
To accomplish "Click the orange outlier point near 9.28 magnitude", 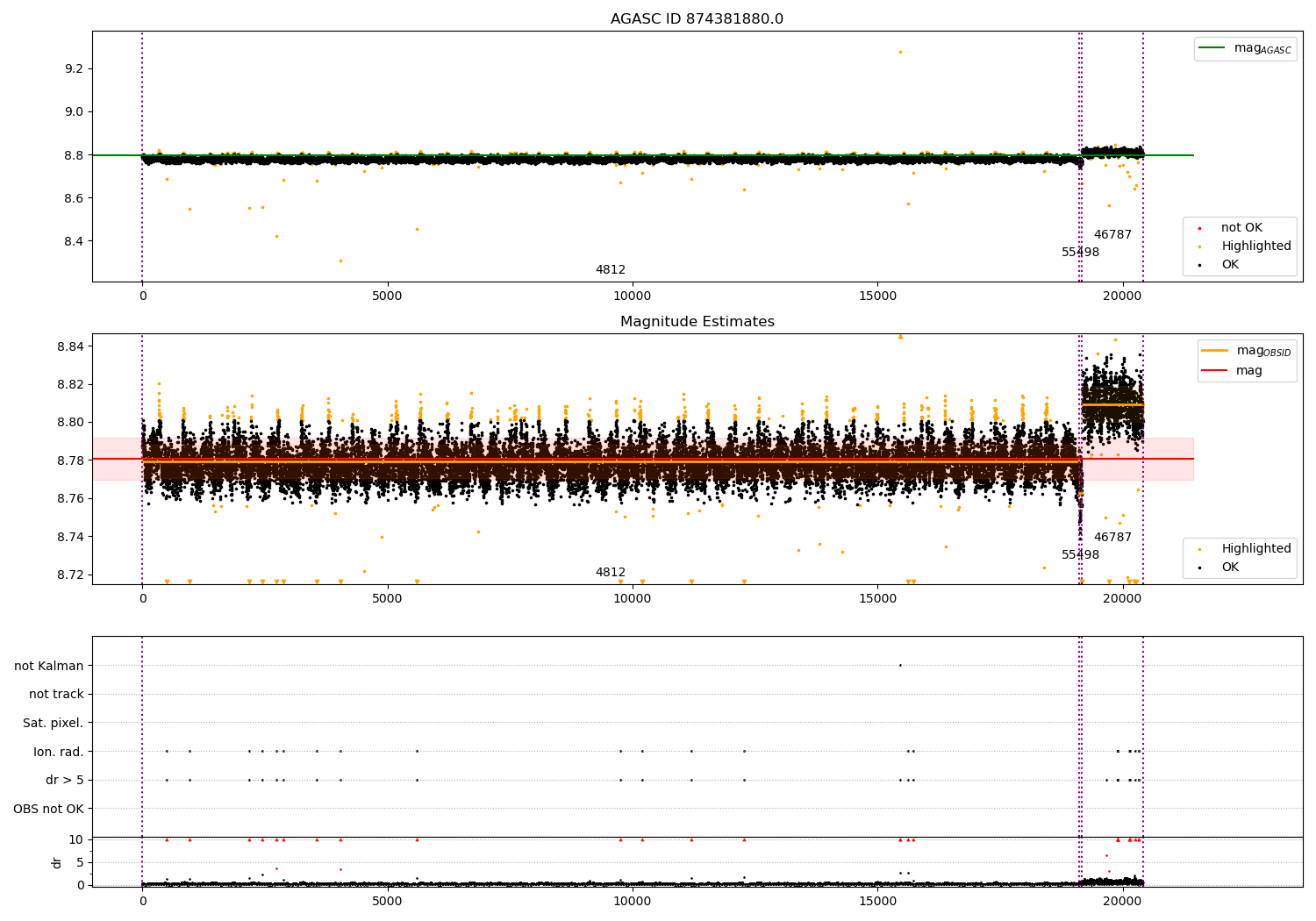I will point(900,52).
